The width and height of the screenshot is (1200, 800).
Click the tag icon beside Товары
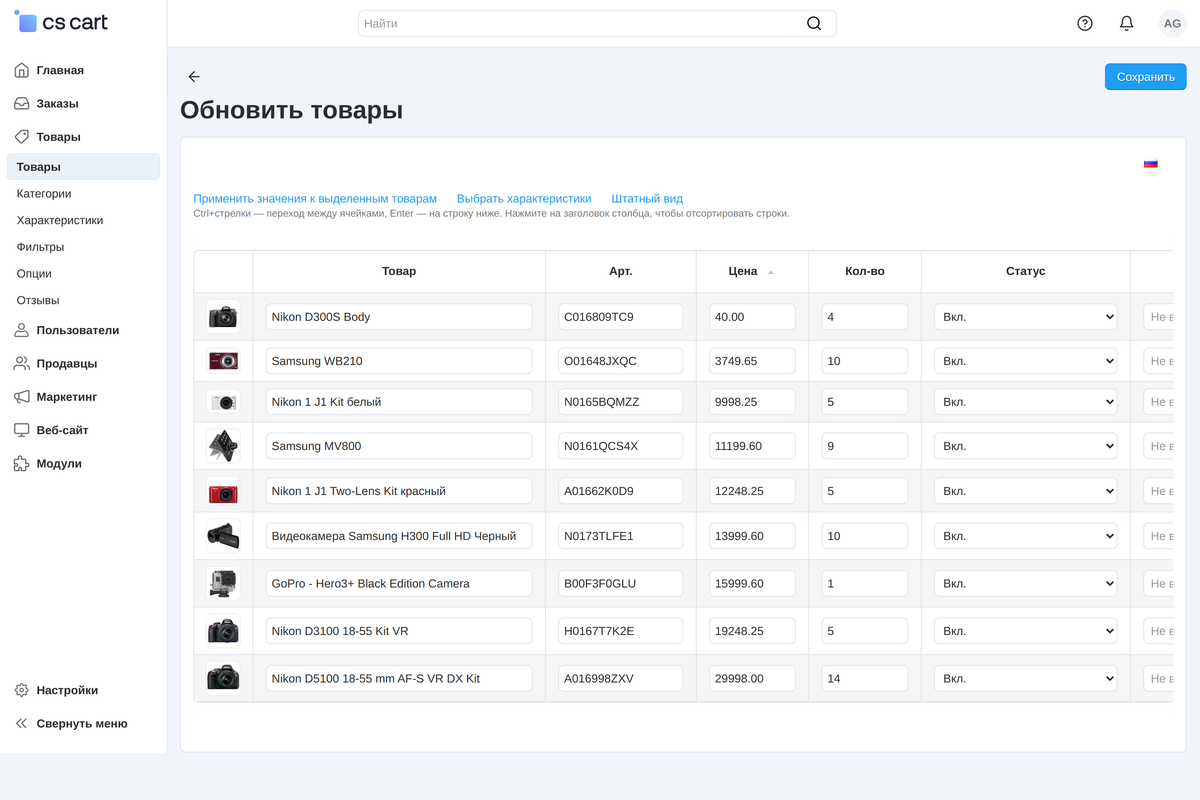(x=21, y=137)
